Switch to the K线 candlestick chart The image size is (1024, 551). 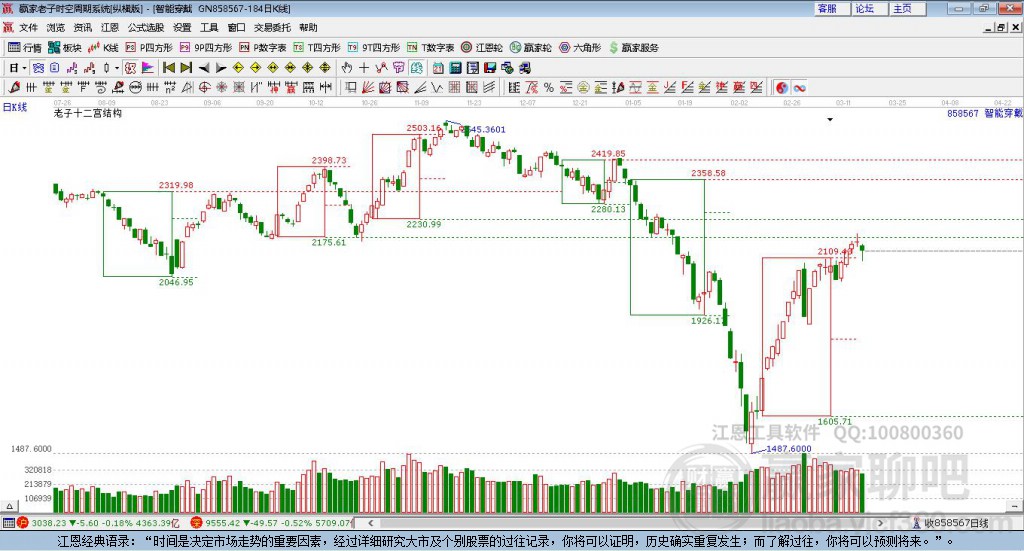(103, 48)
